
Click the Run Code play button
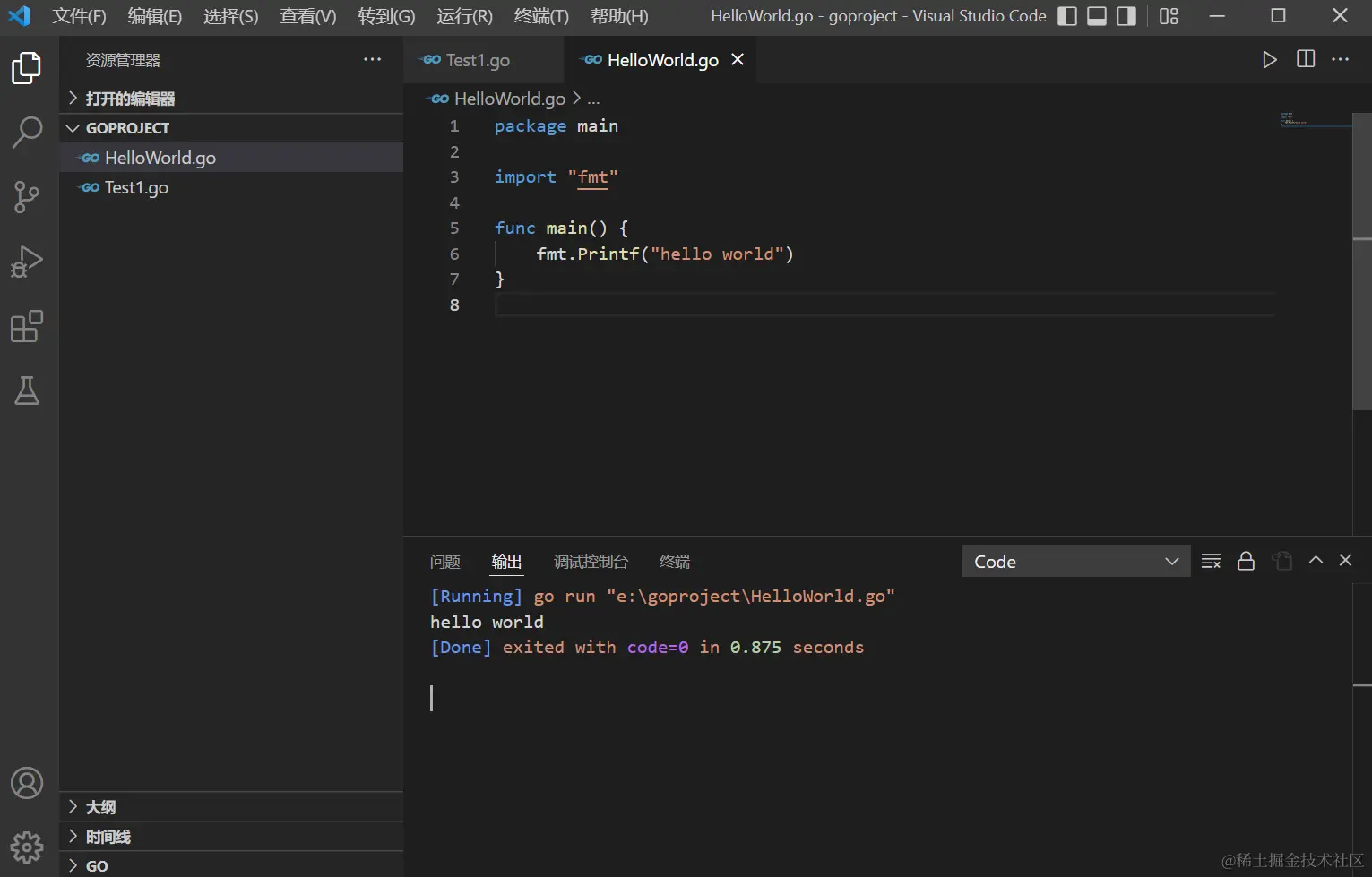point(1269,59)
